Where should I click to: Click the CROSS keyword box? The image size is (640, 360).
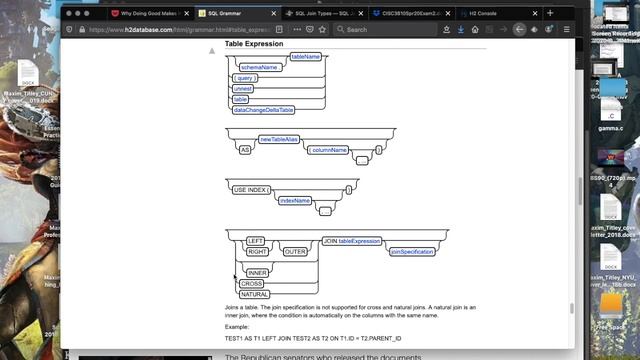(251, 283)
